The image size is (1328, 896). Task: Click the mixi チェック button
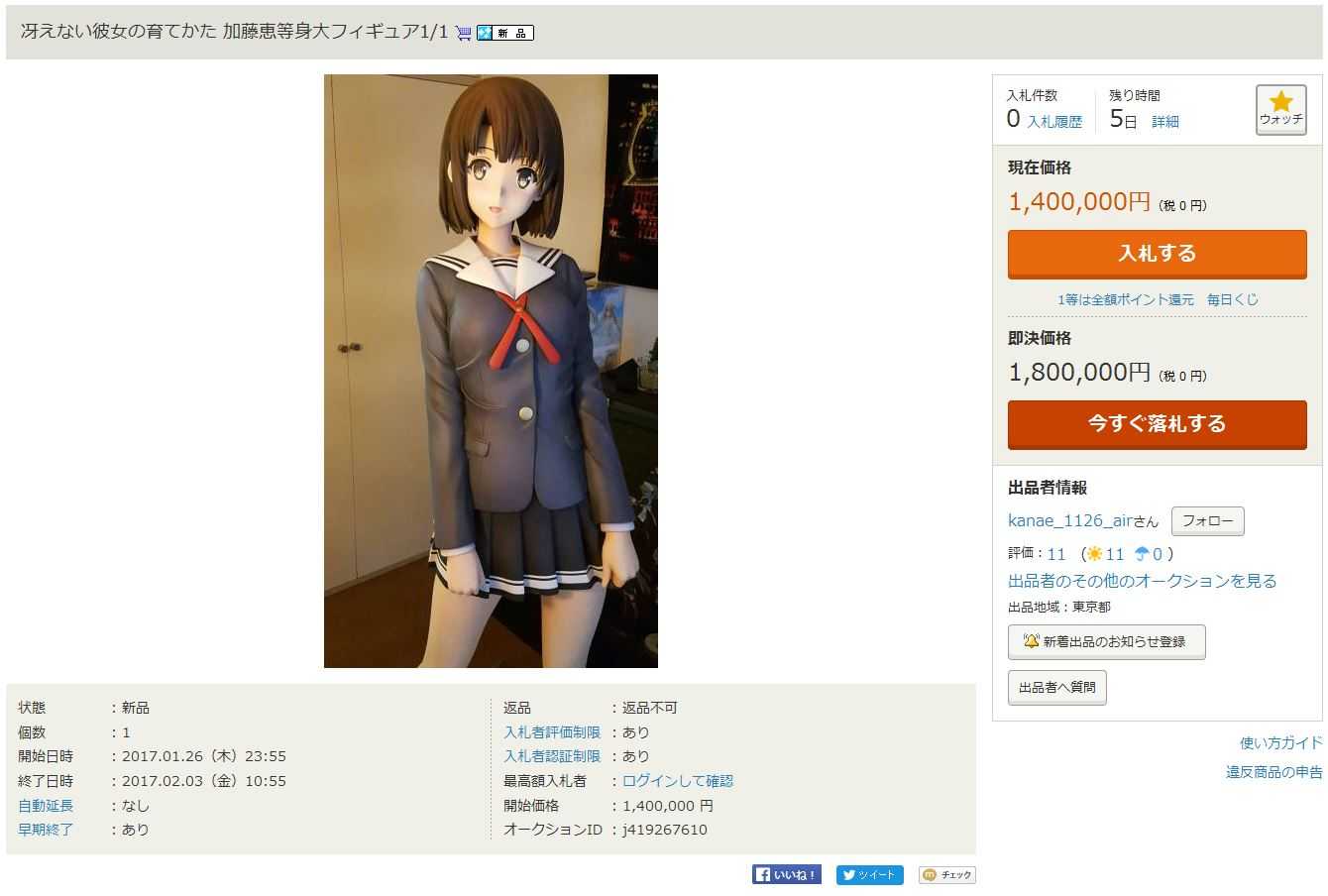(947, 874)
